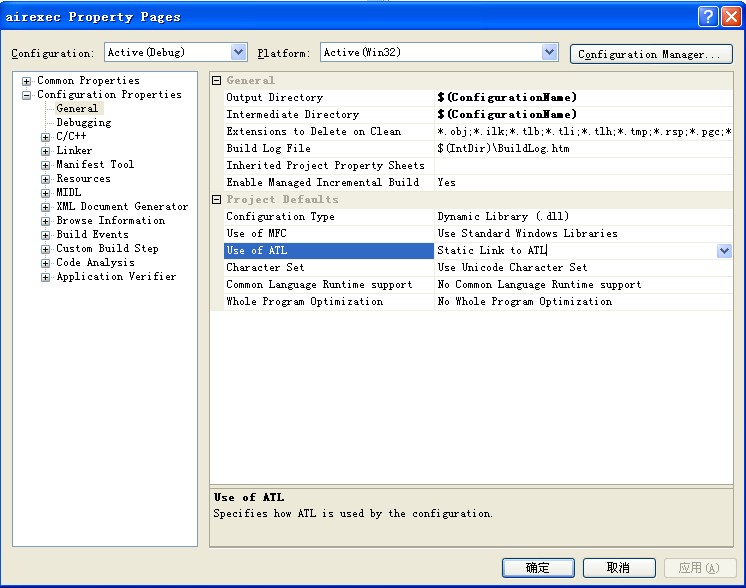Collapse the Configuration Properties node
The width and height of the screenshot is (746, 588).
[x=27, y=95]
